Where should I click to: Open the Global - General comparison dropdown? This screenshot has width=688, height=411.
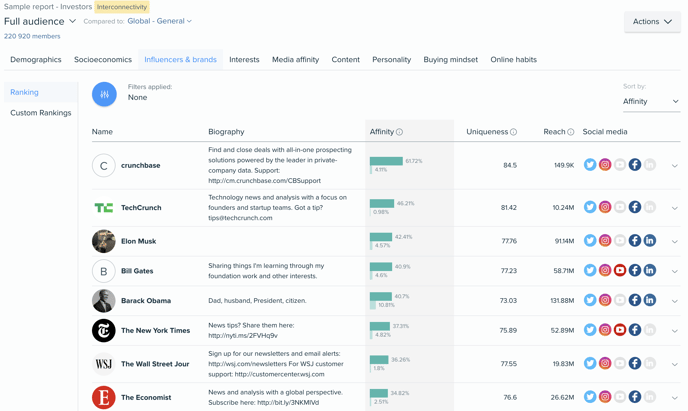click(x=159, y=21)
